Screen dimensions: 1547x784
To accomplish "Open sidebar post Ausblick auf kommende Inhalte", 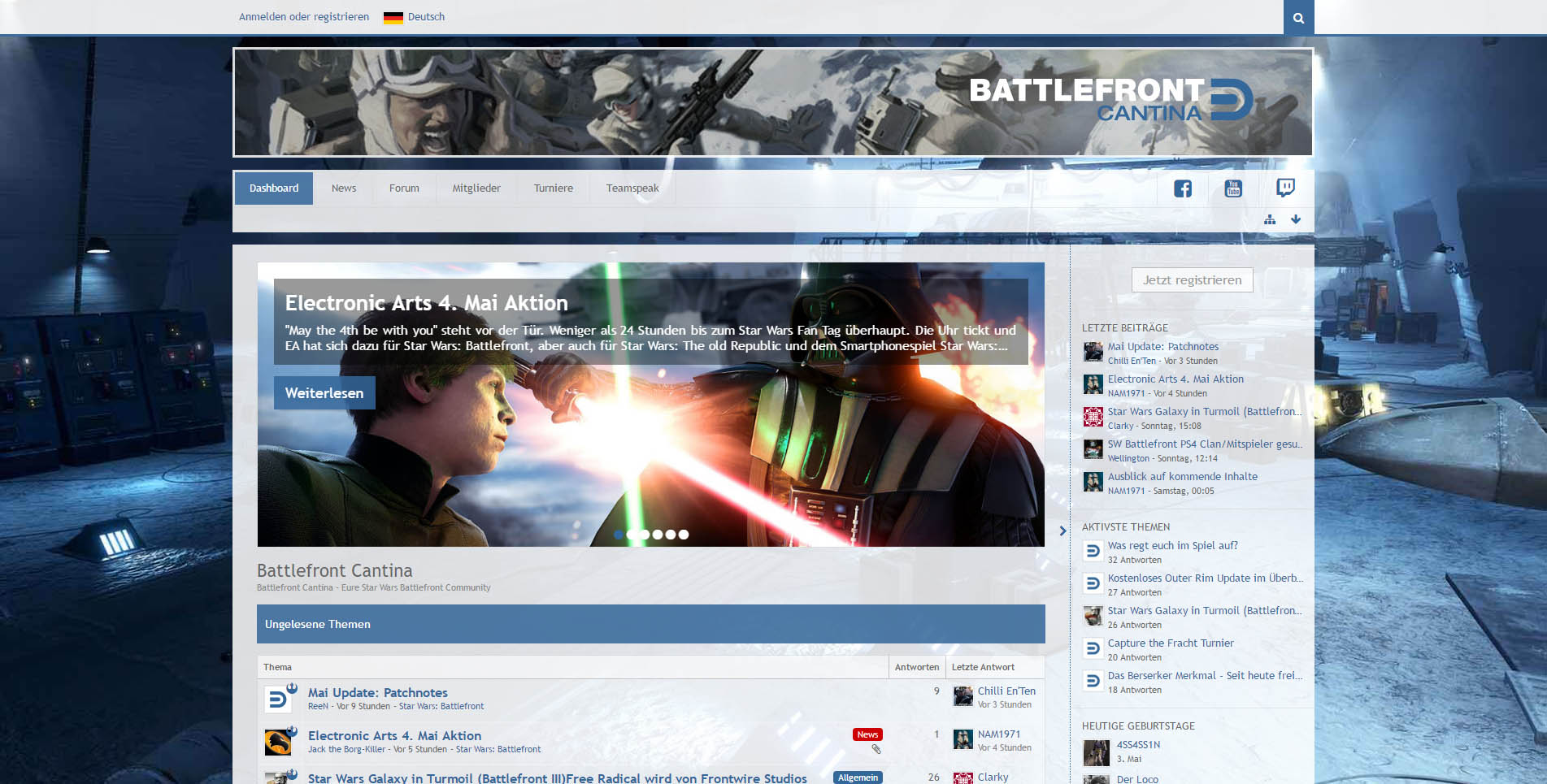I will 1183,477.
